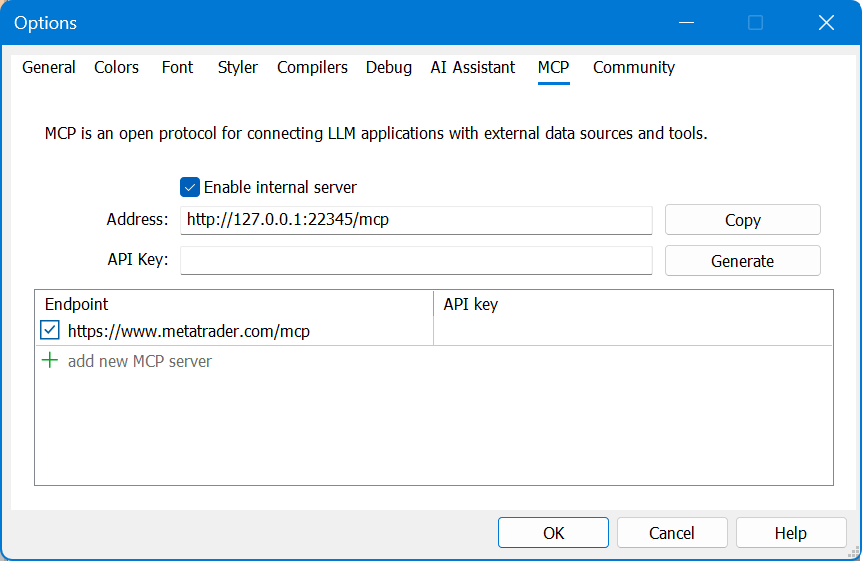
Task: Select 'add new MCP server' row text
Action: [140, 361]
